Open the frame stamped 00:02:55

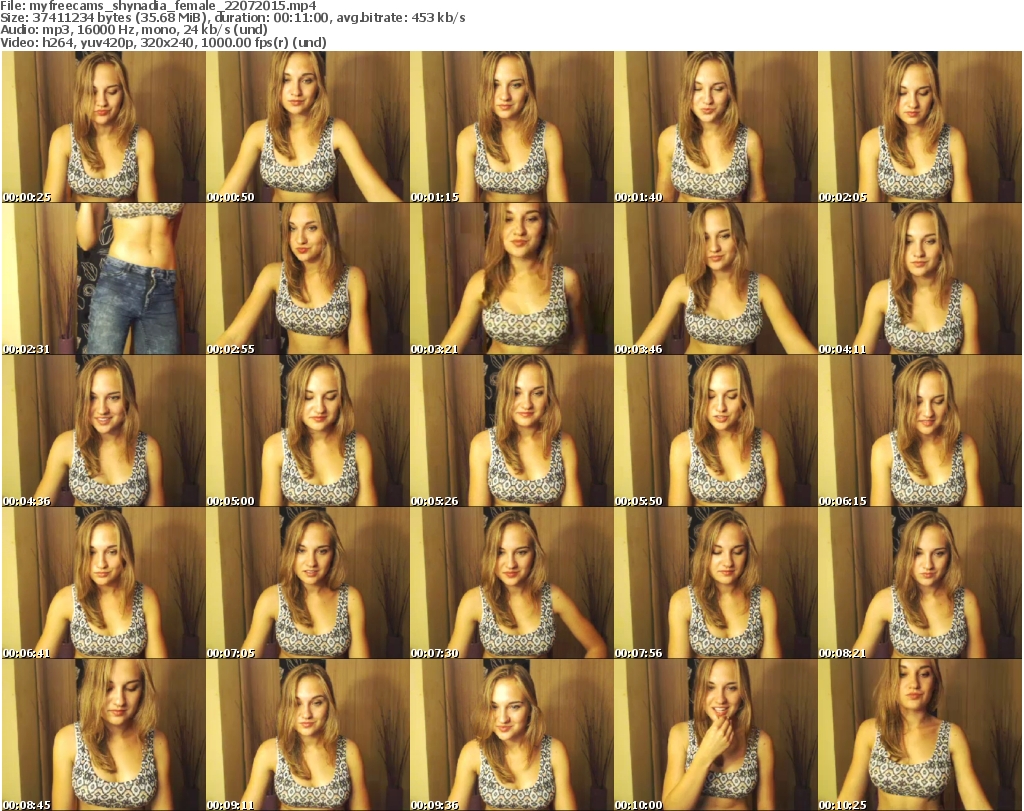click(x=308, y=279)
